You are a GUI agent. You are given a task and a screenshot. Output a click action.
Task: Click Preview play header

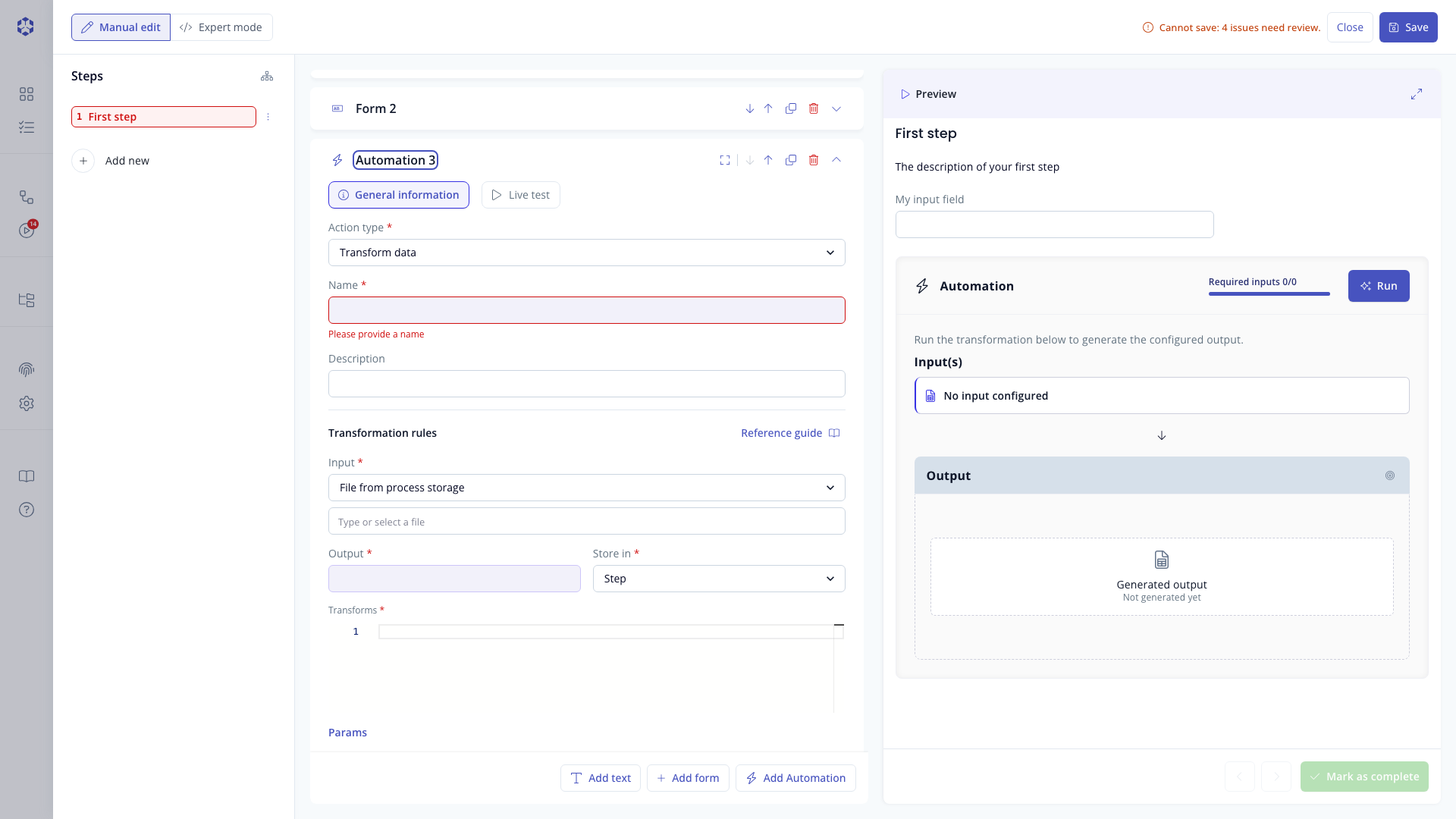point(927,94)
